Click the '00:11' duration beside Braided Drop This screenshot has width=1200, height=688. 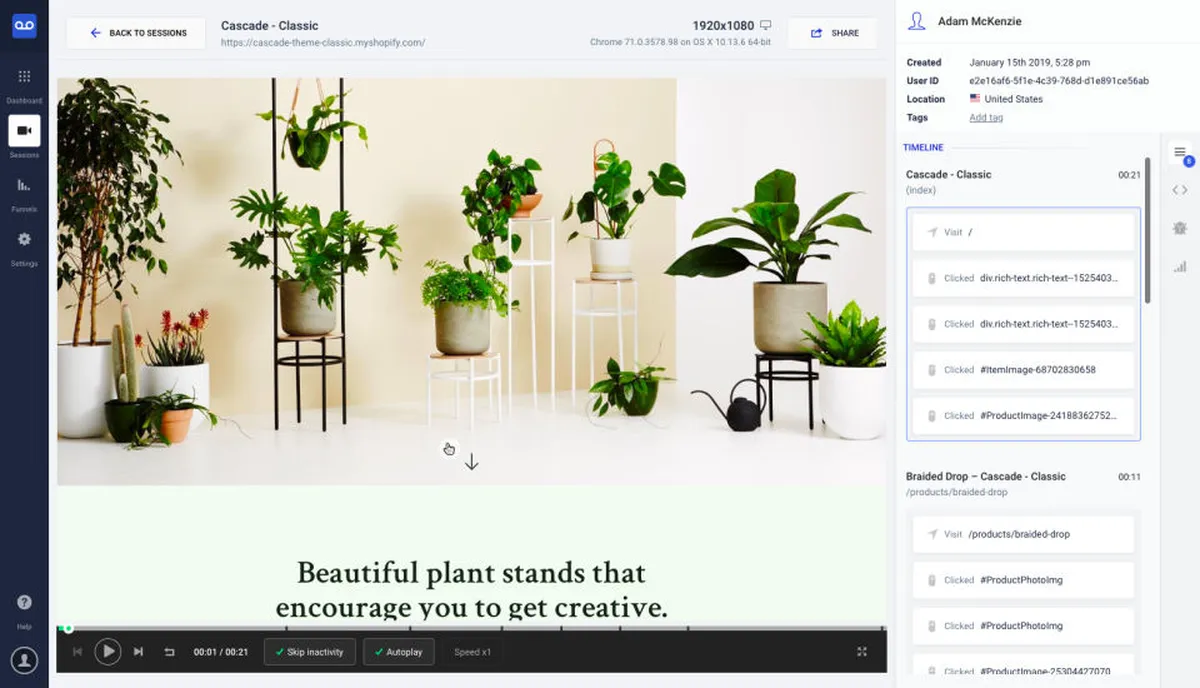[1129, 477]
